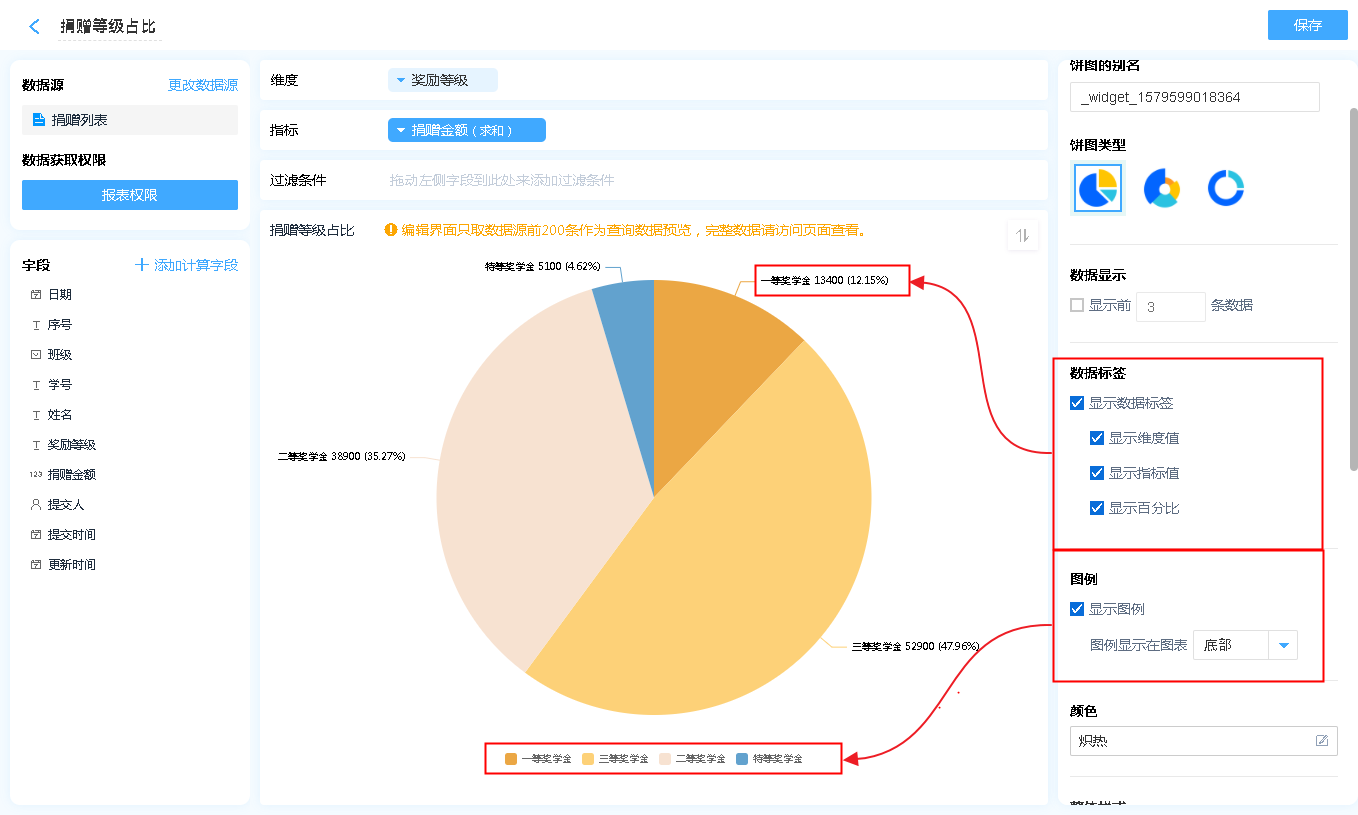Click the back arrow icon
1358x815 pixels.
(35, 27)
